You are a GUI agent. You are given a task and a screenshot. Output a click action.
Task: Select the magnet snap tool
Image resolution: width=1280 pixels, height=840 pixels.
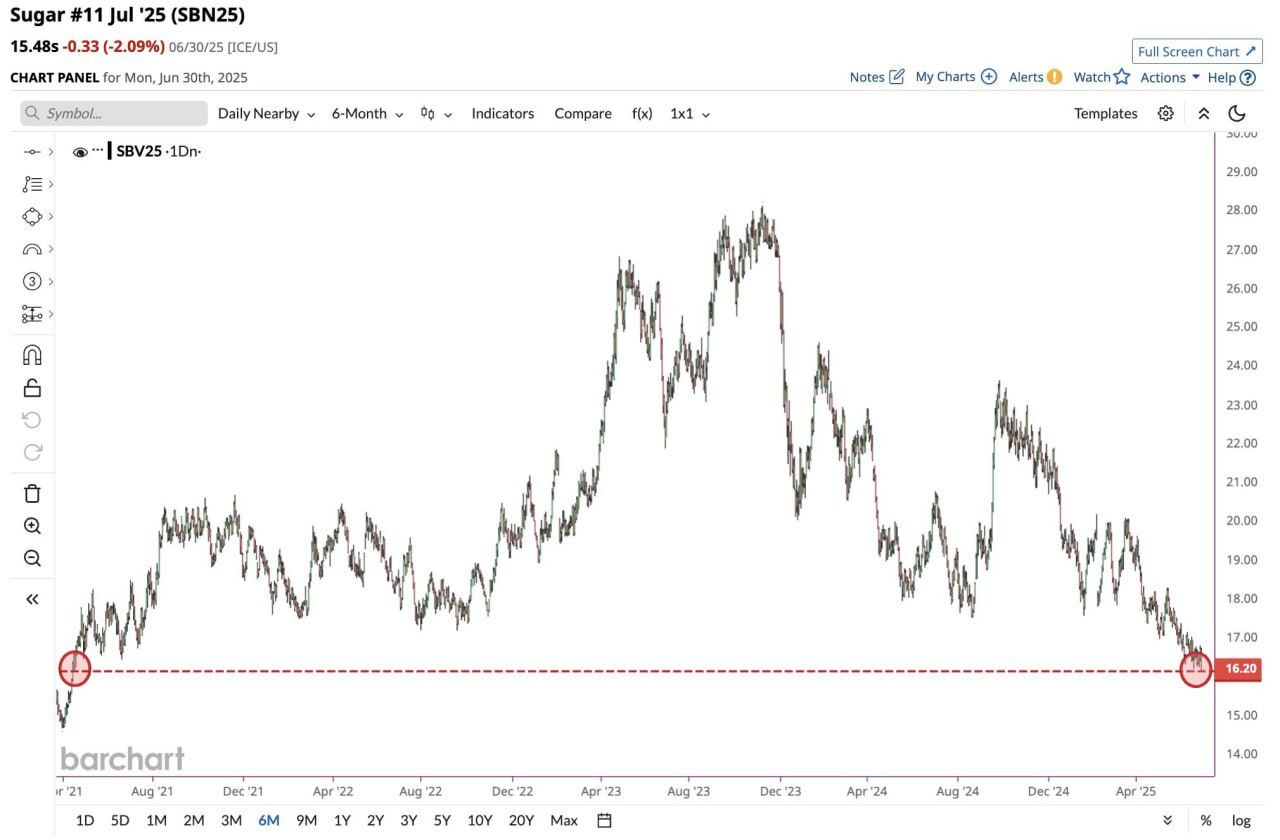coord(32,356)
